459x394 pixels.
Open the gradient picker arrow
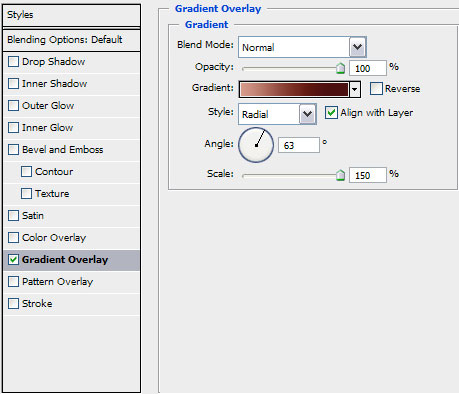355,90
